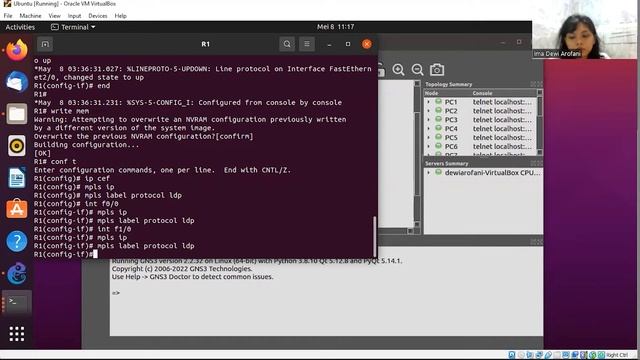This screenshot has width=640, height=360.
Task: Open the Terminal app menu dropdown
Action: point(73,27)
